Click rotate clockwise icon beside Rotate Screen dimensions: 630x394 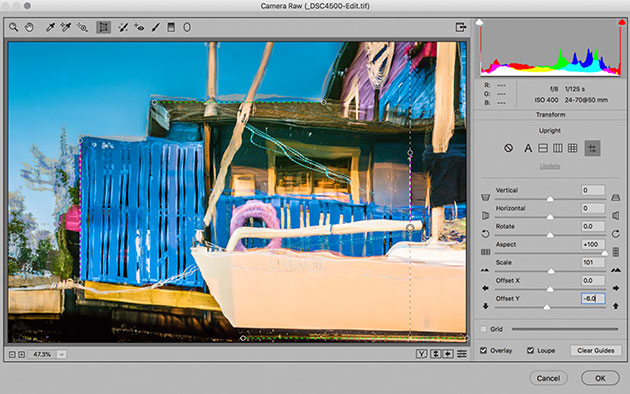click(x=616, y=234)
